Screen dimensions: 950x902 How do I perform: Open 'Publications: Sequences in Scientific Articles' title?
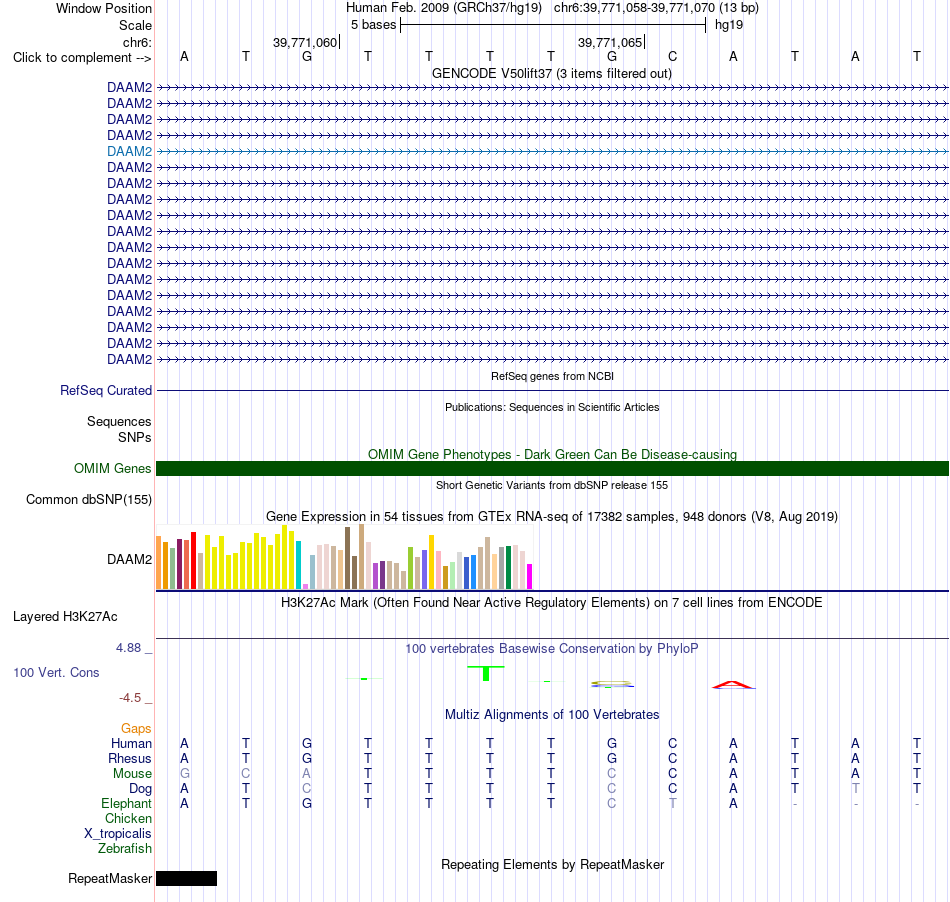(x=552, y=407)
